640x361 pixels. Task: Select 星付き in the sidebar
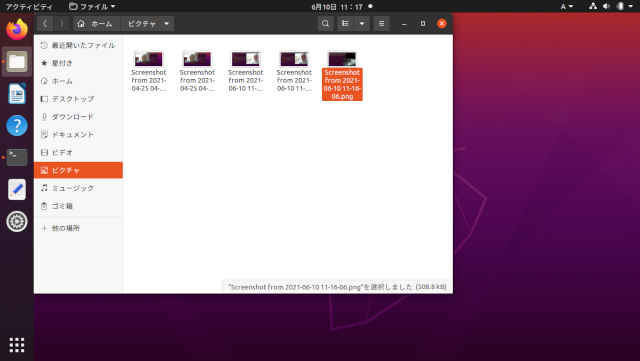pyautogui.click(x=78, y=63)
